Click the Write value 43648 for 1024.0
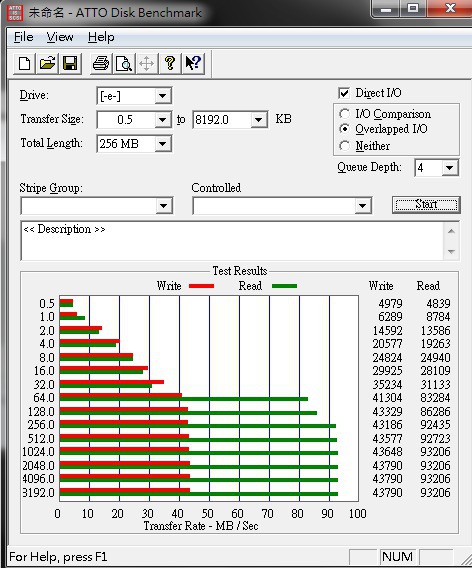 tap(387, 452)
